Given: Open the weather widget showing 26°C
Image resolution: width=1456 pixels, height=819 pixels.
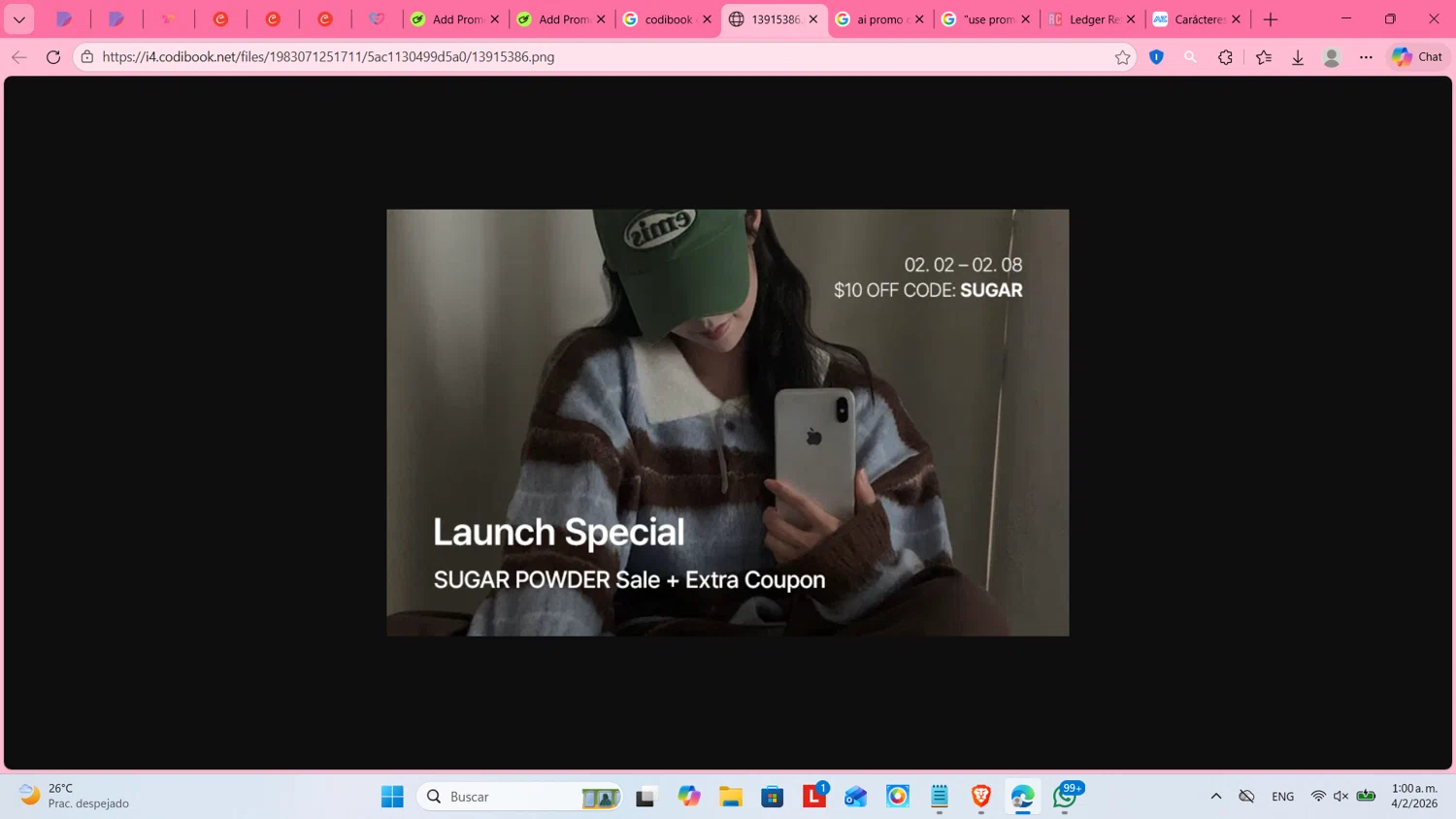Looking at the screenshot, I should coord(75,796).
